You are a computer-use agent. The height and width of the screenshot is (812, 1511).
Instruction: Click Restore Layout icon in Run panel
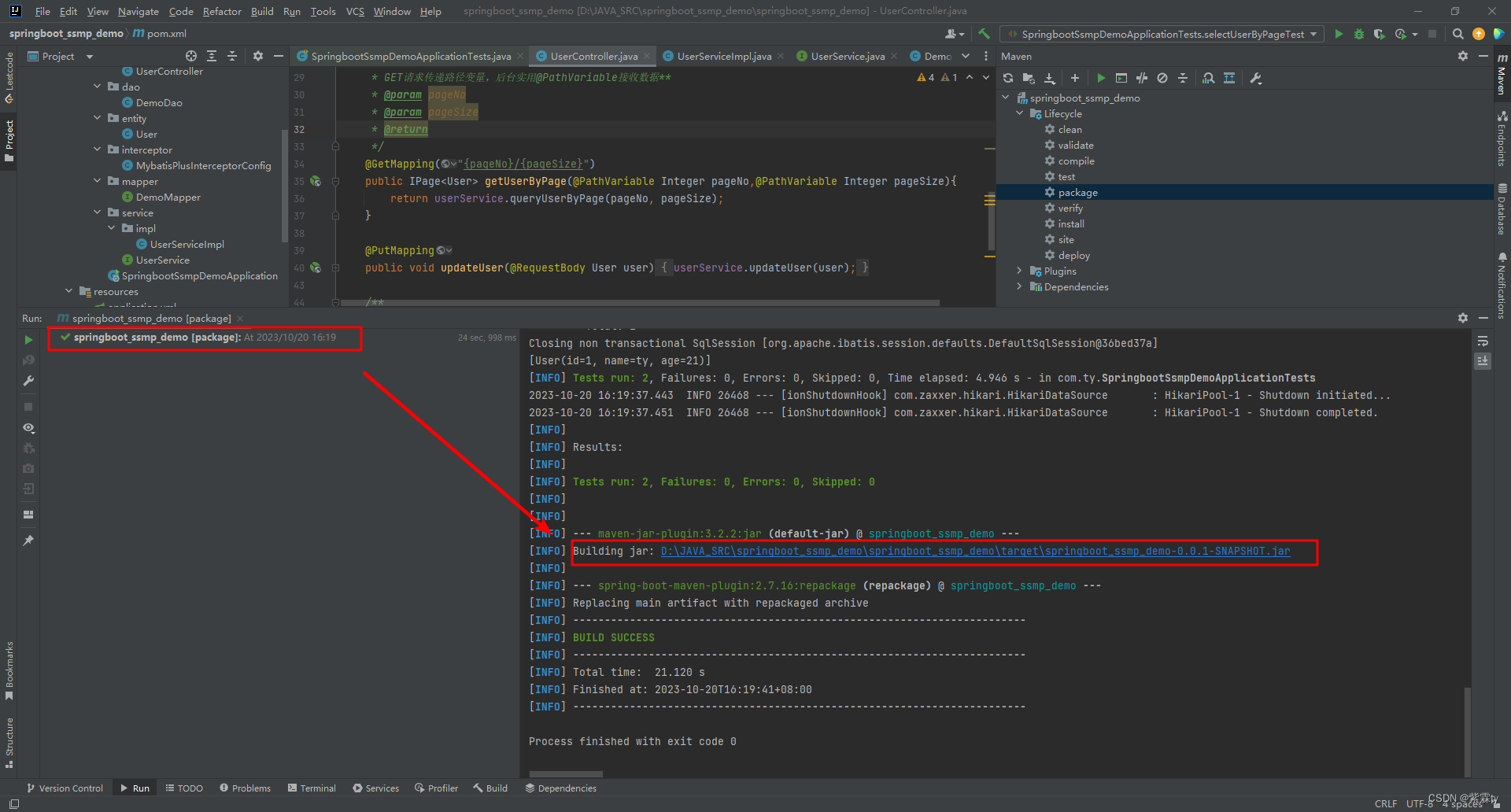(28, 515)
